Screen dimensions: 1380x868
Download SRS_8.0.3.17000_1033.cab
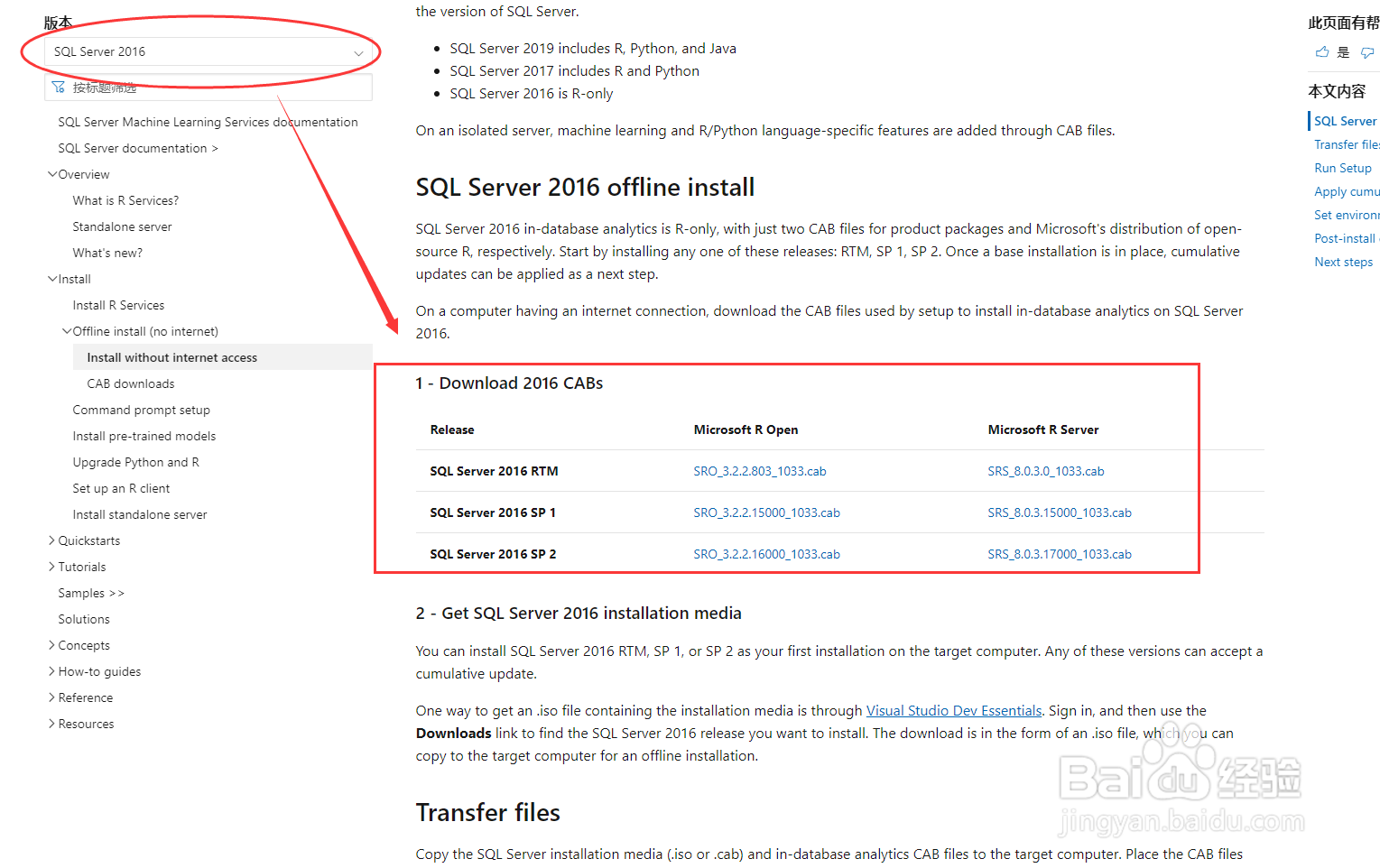[x=1060, y=554]
